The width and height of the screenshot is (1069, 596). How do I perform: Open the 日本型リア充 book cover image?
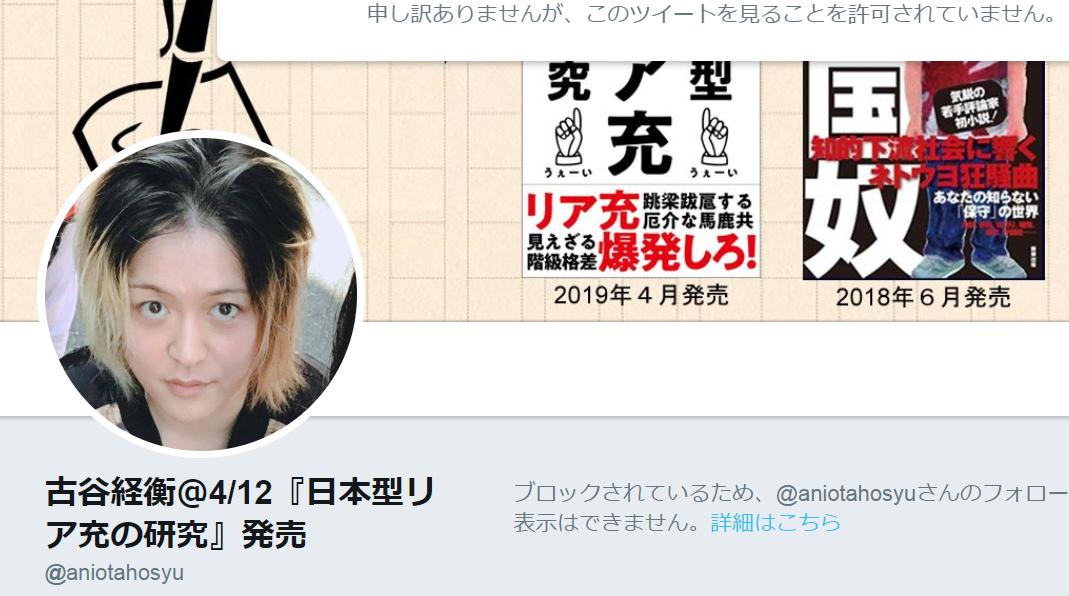pyautogui.click(x=641, y=169)
